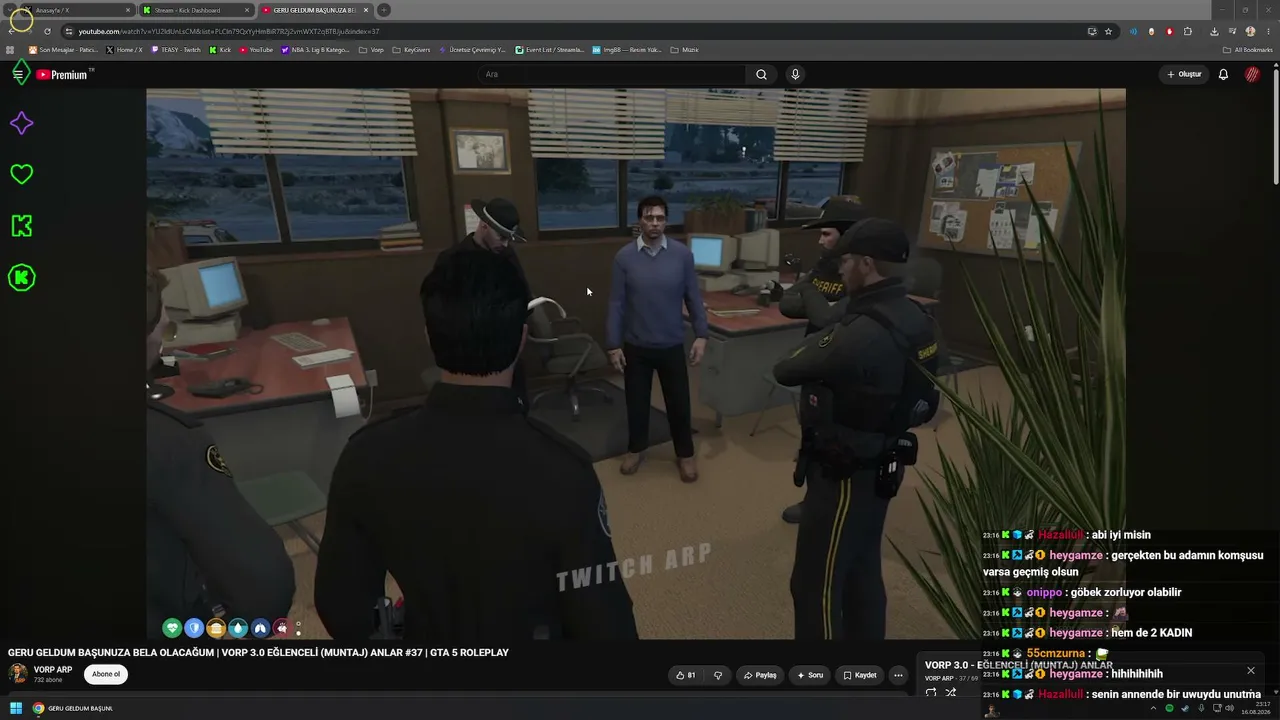Click the circular Kick badge icon
Image resolution: width=1280 pixels, height=720 pixels.
pyautogui.click(x=21, y=278)
